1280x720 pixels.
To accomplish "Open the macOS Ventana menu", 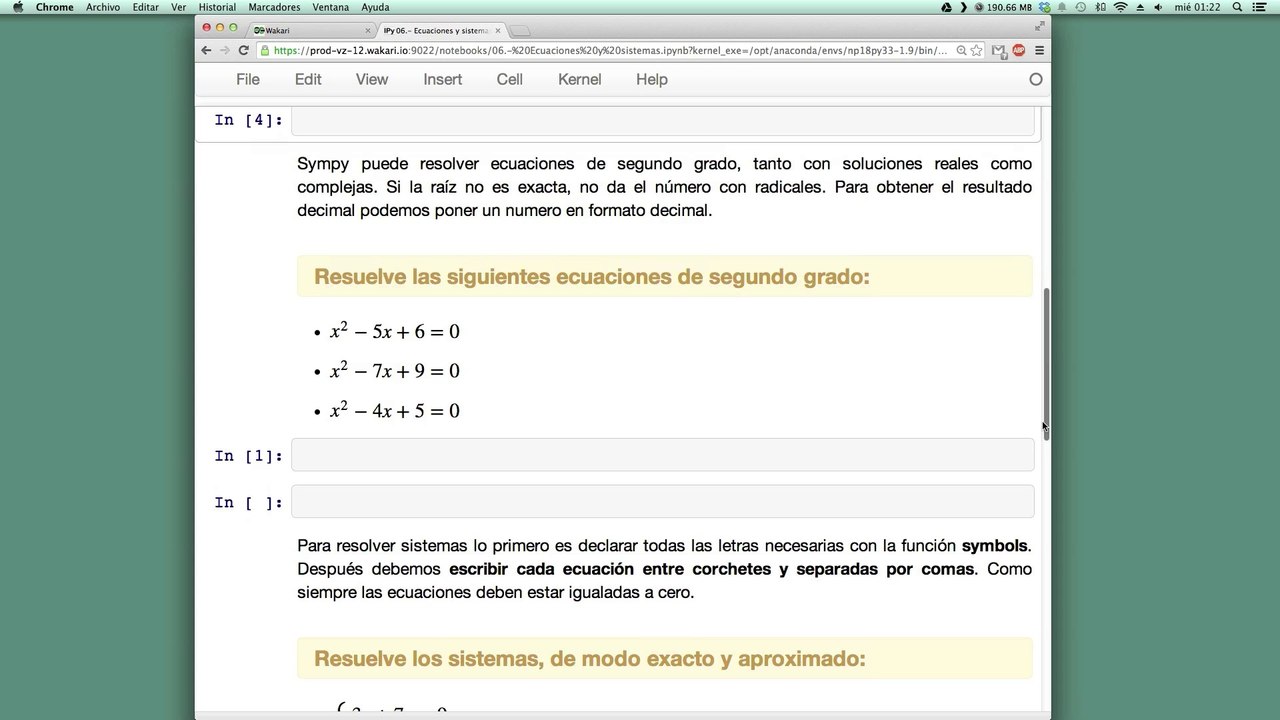I will coord(331,7).
